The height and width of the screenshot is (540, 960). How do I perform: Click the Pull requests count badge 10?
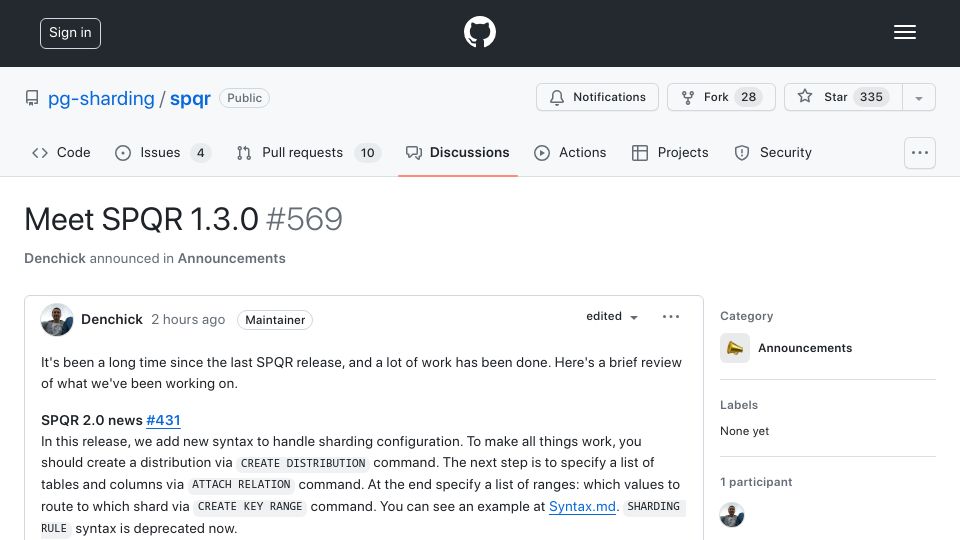click(367, 153)
